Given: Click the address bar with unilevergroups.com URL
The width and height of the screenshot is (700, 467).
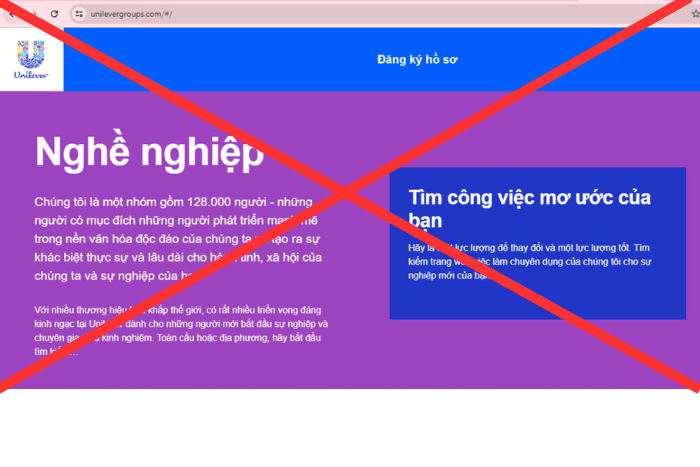Looking at the screenshot, I should [384, 14].
